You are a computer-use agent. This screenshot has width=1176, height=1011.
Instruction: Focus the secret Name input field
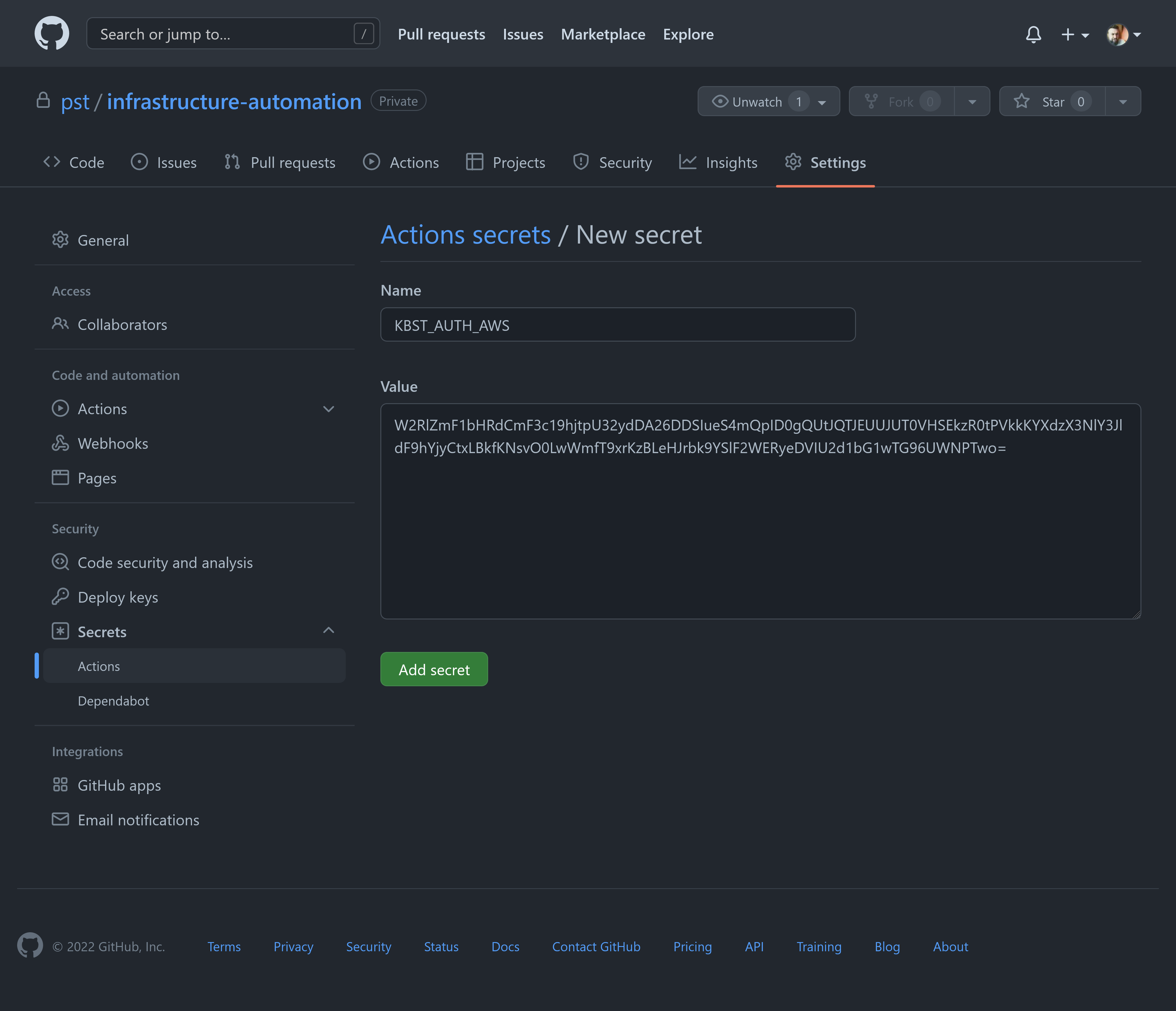pyautogui.click(x=617, y=325)
